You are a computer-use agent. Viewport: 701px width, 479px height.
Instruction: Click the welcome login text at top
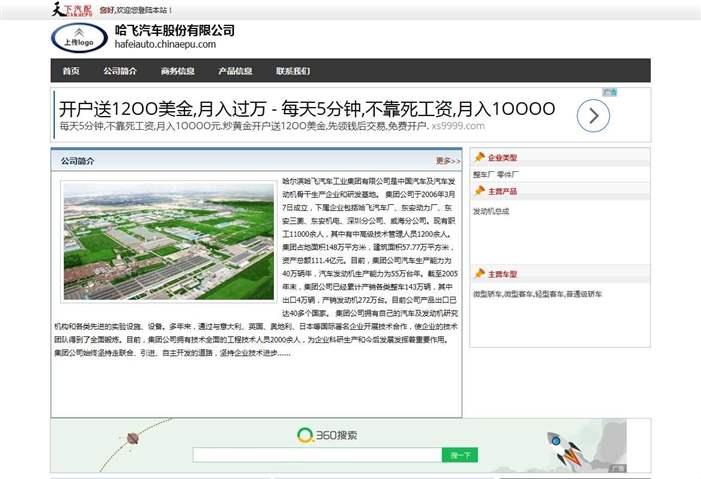[x=135, y=10]
